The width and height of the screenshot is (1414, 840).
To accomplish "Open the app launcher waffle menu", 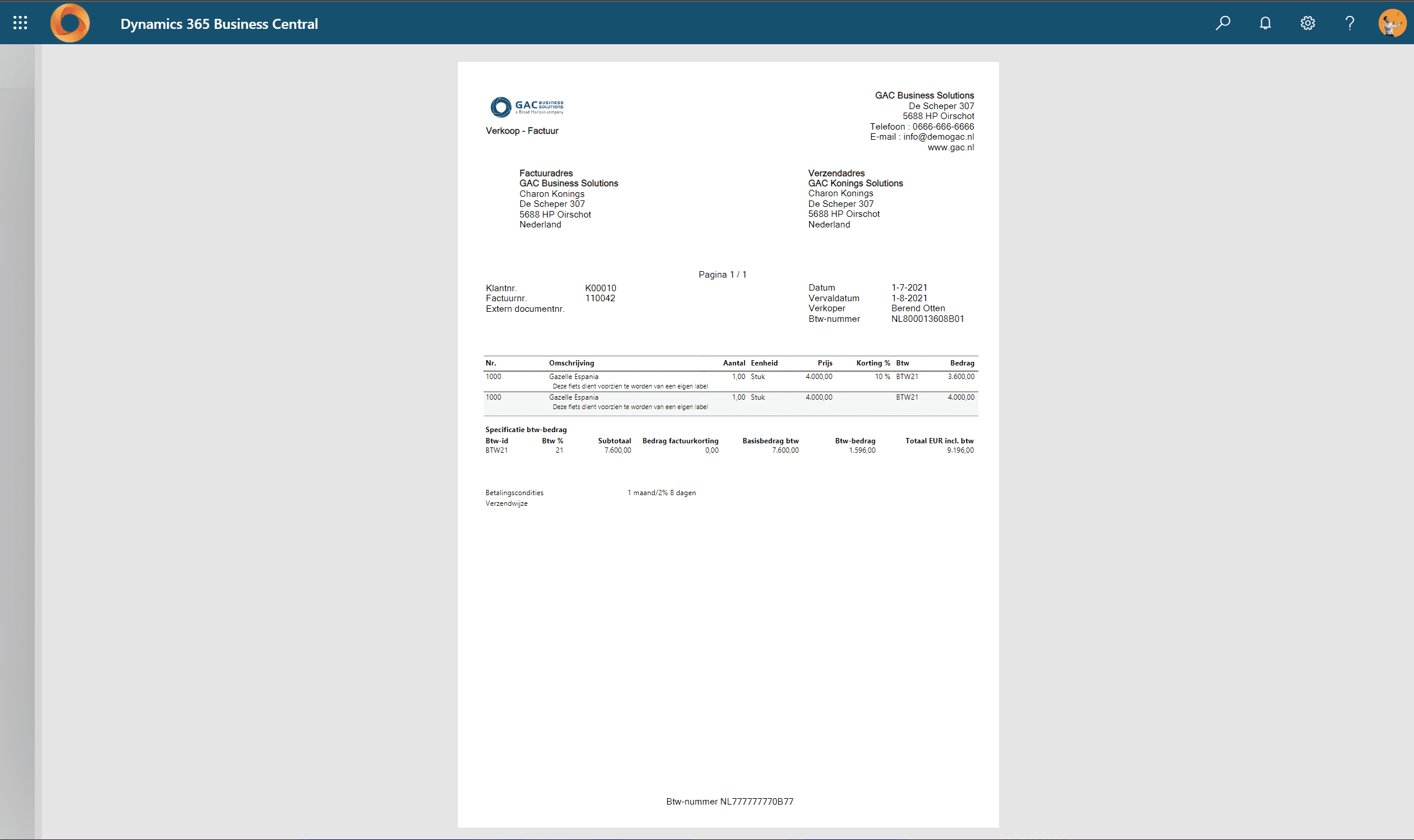I will pyautogui.click(x=20, y=23).
